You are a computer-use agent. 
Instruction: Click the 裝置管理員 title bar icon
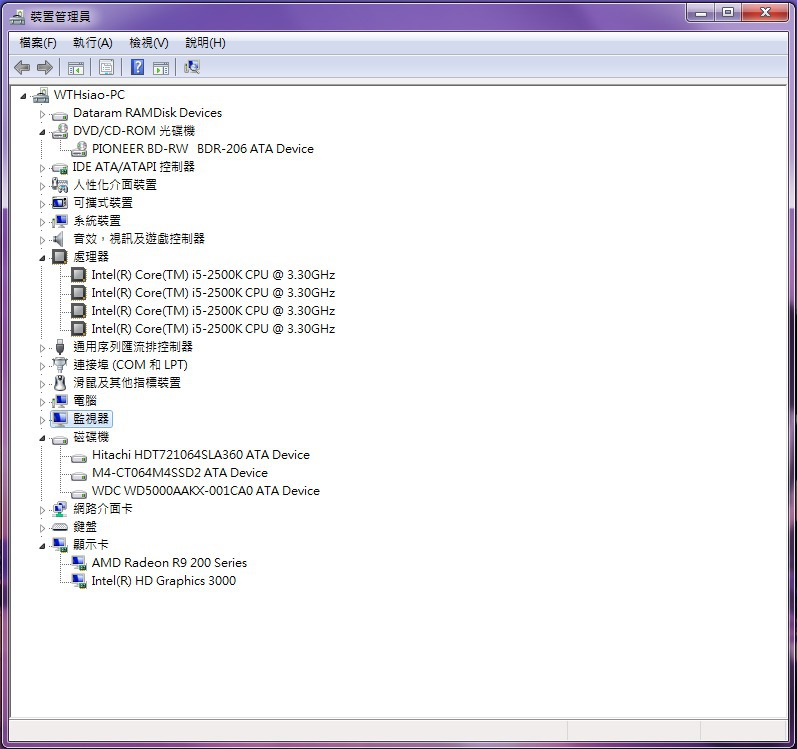(17, 17)
